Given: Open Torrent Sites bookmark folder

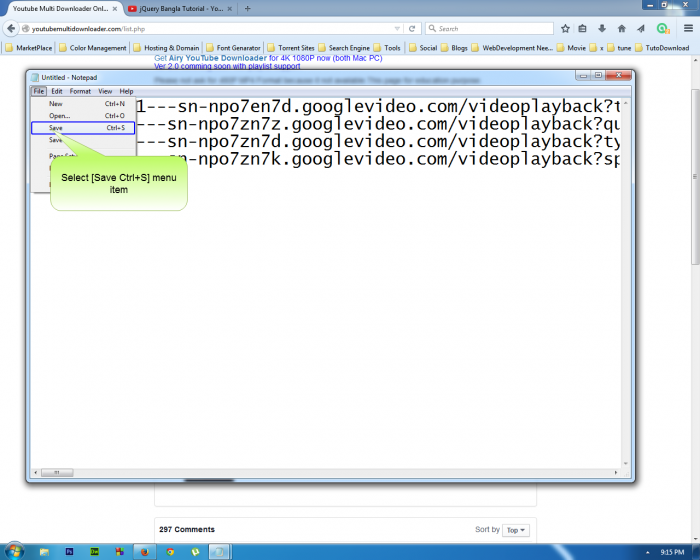Looking at the screenshot, I should tap(291, 48).
